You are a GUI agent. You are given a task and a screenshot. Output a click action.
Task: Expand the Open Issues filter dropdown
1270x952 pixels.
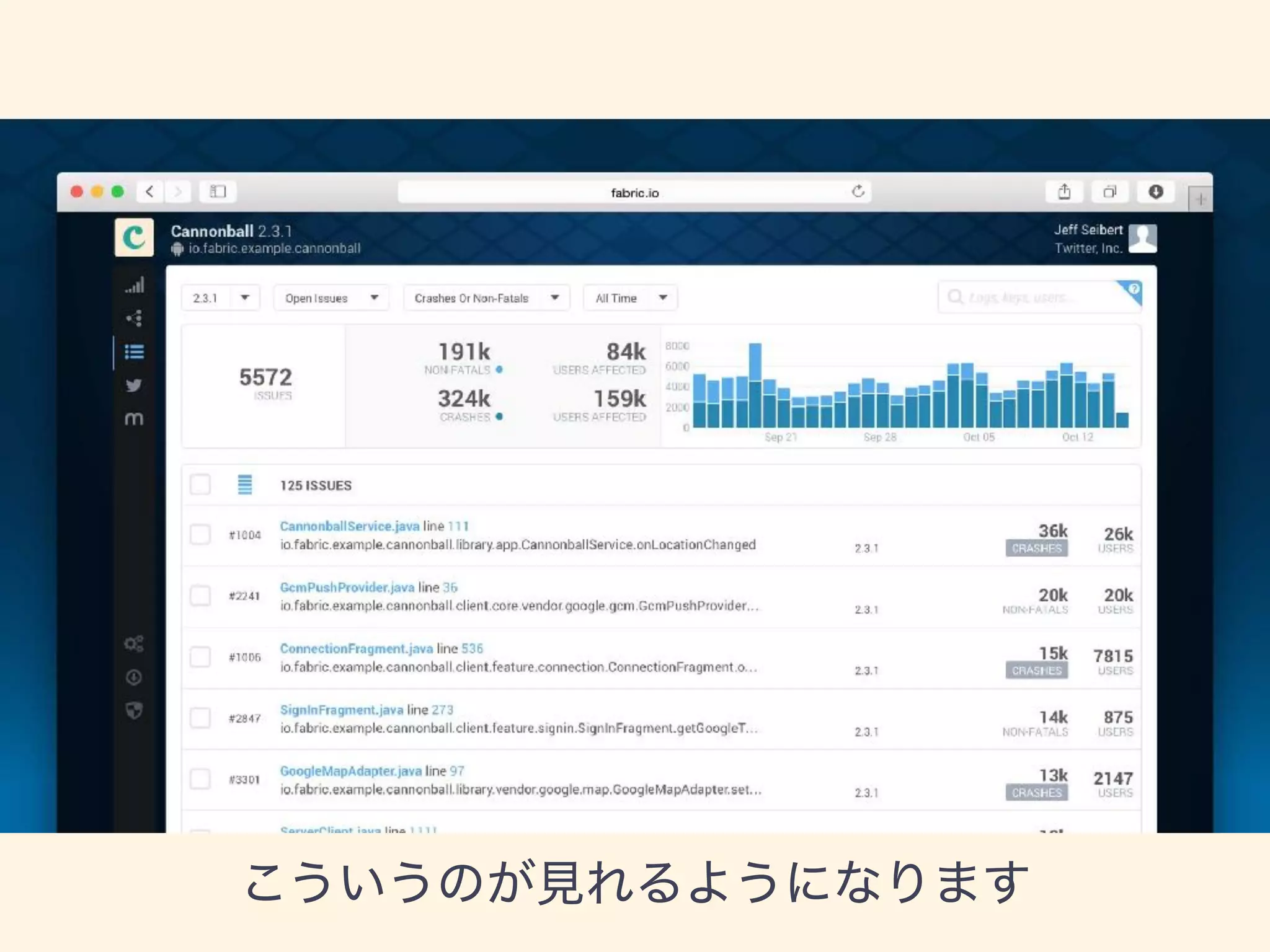(x=331, y=298)
